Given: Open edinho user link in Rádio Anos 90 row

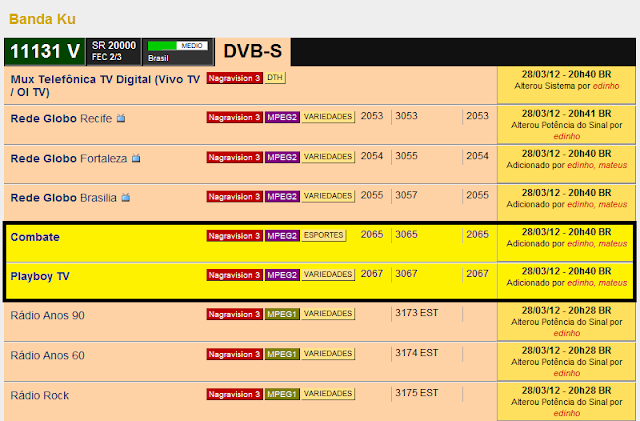Looking at the screenshot, I should pyautogui.click(x=567, y=333).
